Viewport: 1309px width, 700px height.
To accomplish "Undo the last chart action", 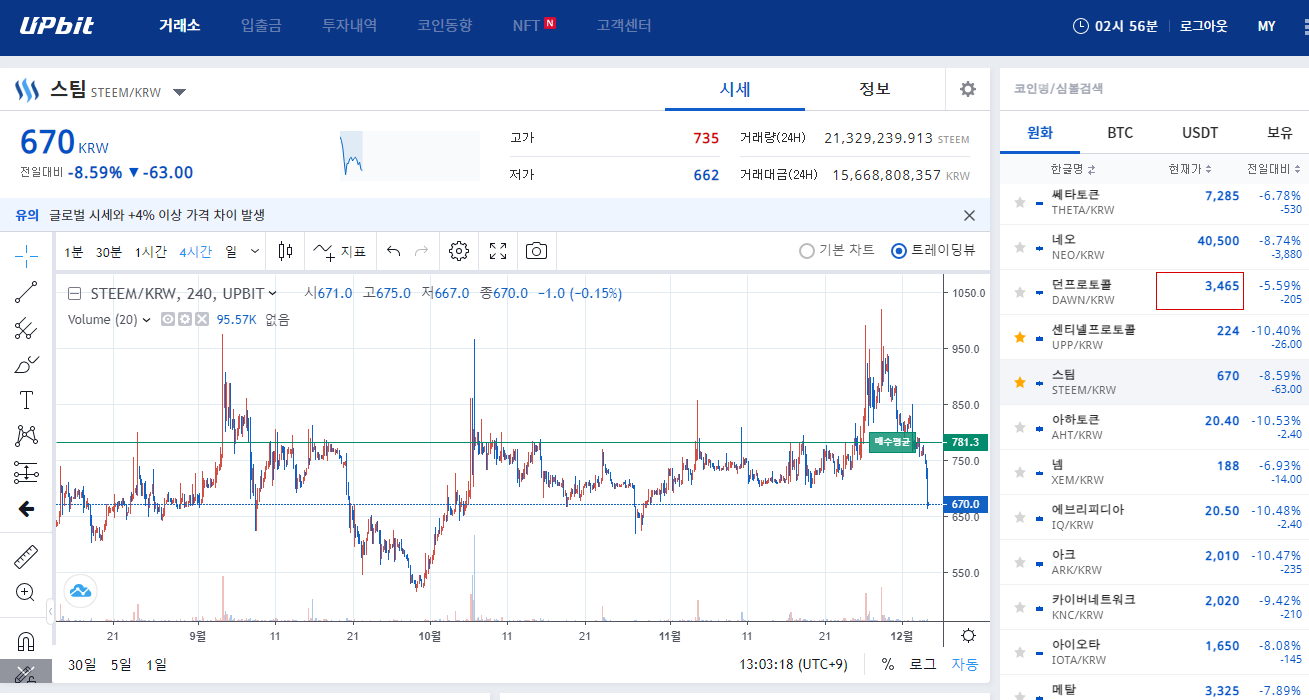I will (394, 251).
